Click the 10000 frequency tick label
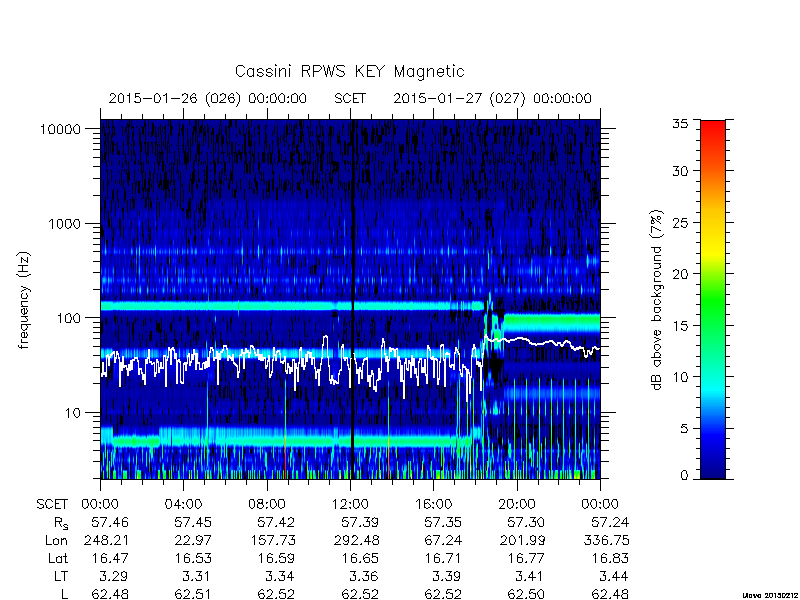 pos(61,130)
